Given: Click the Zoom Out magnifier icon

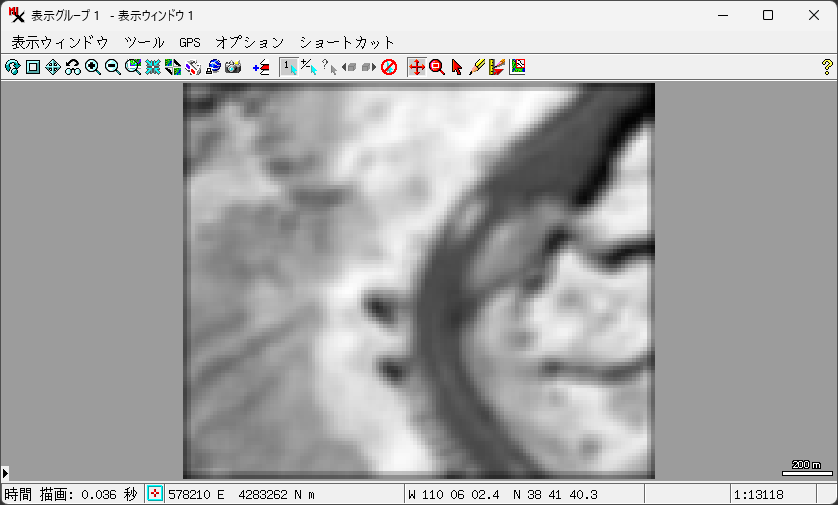Looking at the screenshot, I should pyautogui.click(x=112, y=67).
